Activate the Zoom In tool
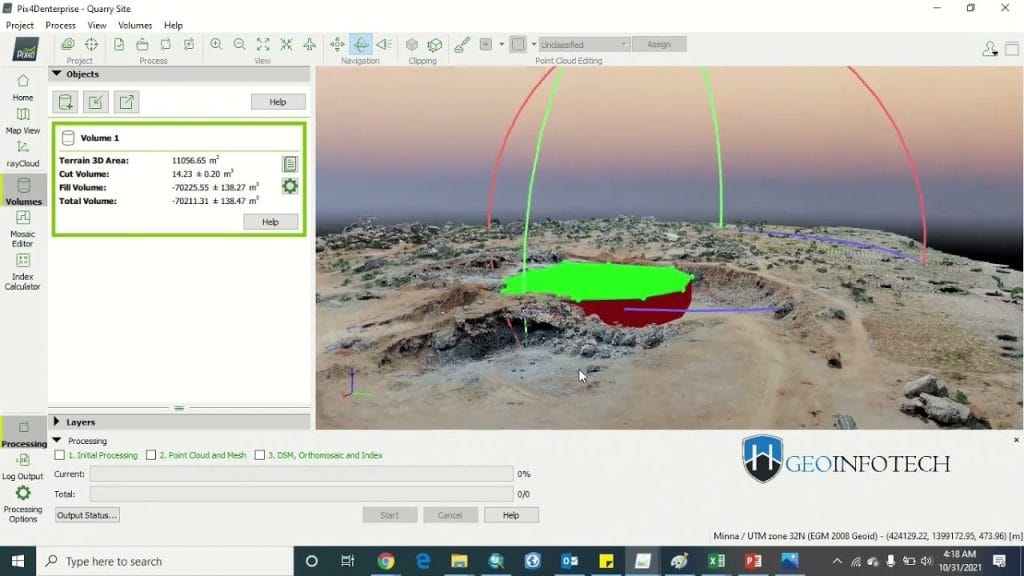 coord(216,44)
